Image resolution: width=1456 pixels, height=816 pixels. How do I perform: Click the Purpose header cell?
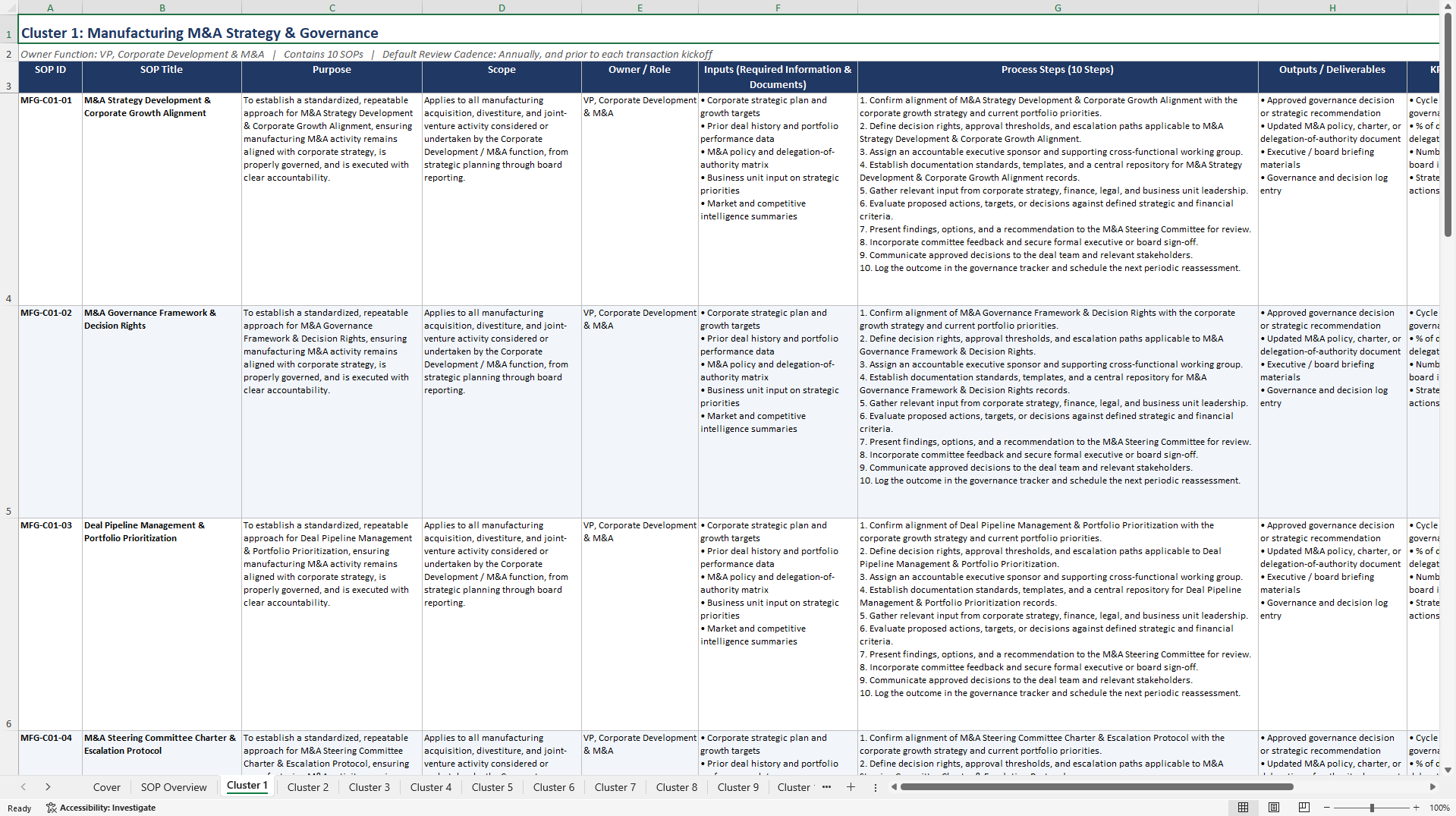tap(332, 77)
